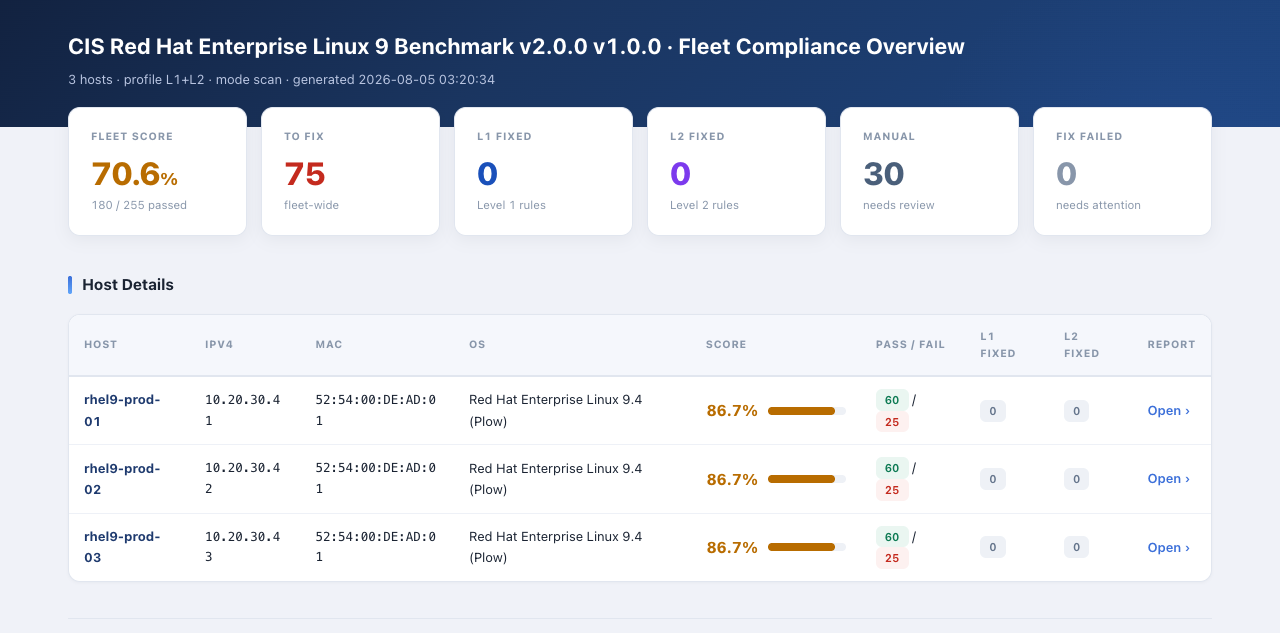
Task: Click the score progress bar for rhel9-prod-02
Action: (x=807, y=479)
